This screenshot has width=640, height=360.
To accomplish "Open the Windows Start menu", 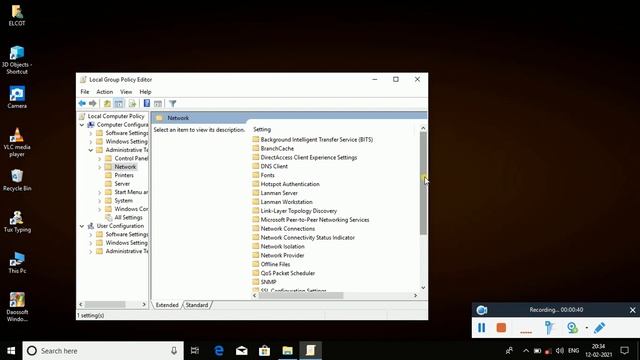I will coord(11,351).
